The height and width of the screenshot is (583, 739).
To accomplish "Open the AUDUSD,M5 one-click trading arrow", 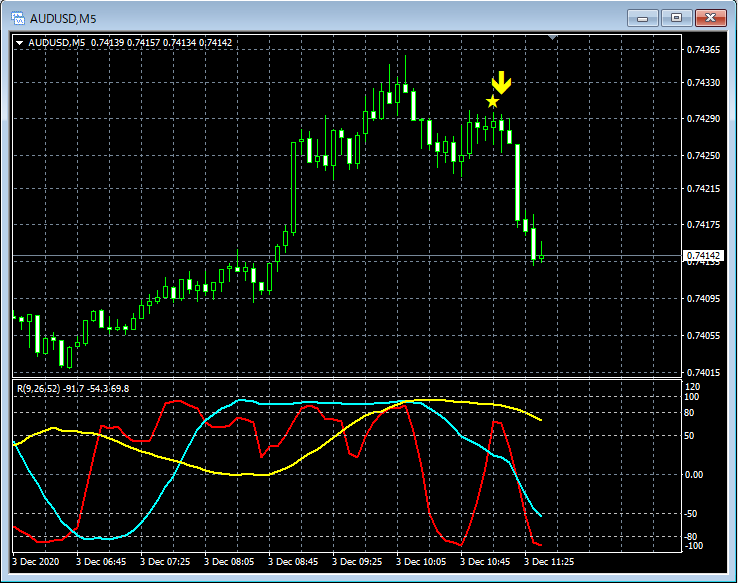I will [20, 43].
